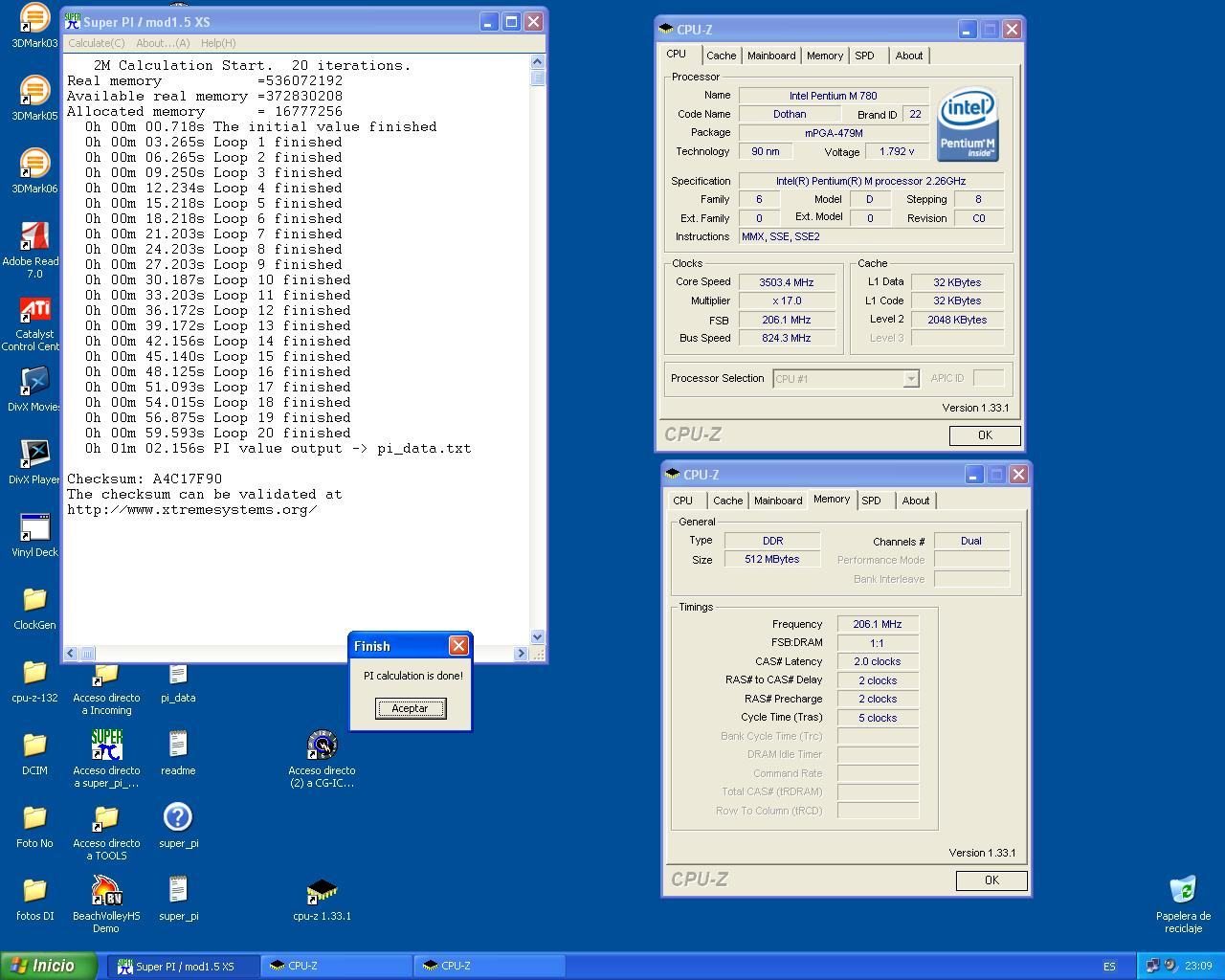Open the ClockGen folder icon
The image size is (1225, 980).
pyautogui.click(x=34, y=601)
